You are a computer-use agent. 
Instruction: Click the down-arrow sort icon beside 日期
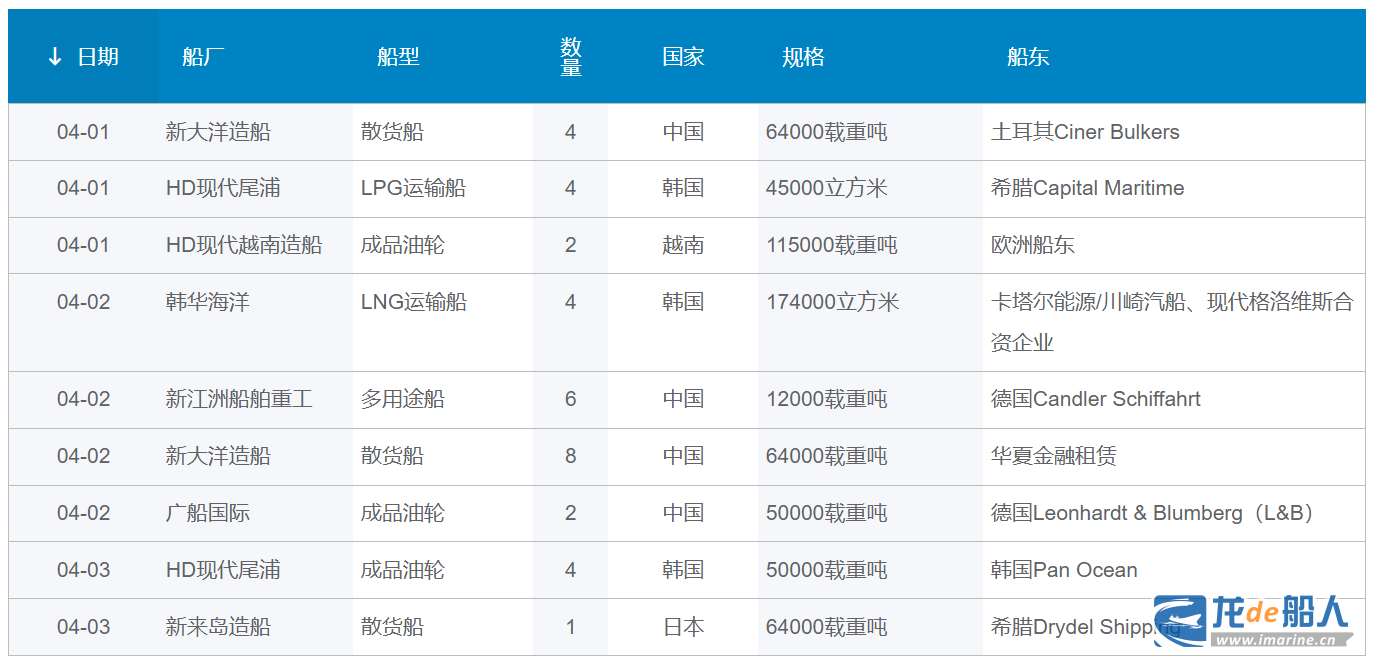tap(55, 57)
